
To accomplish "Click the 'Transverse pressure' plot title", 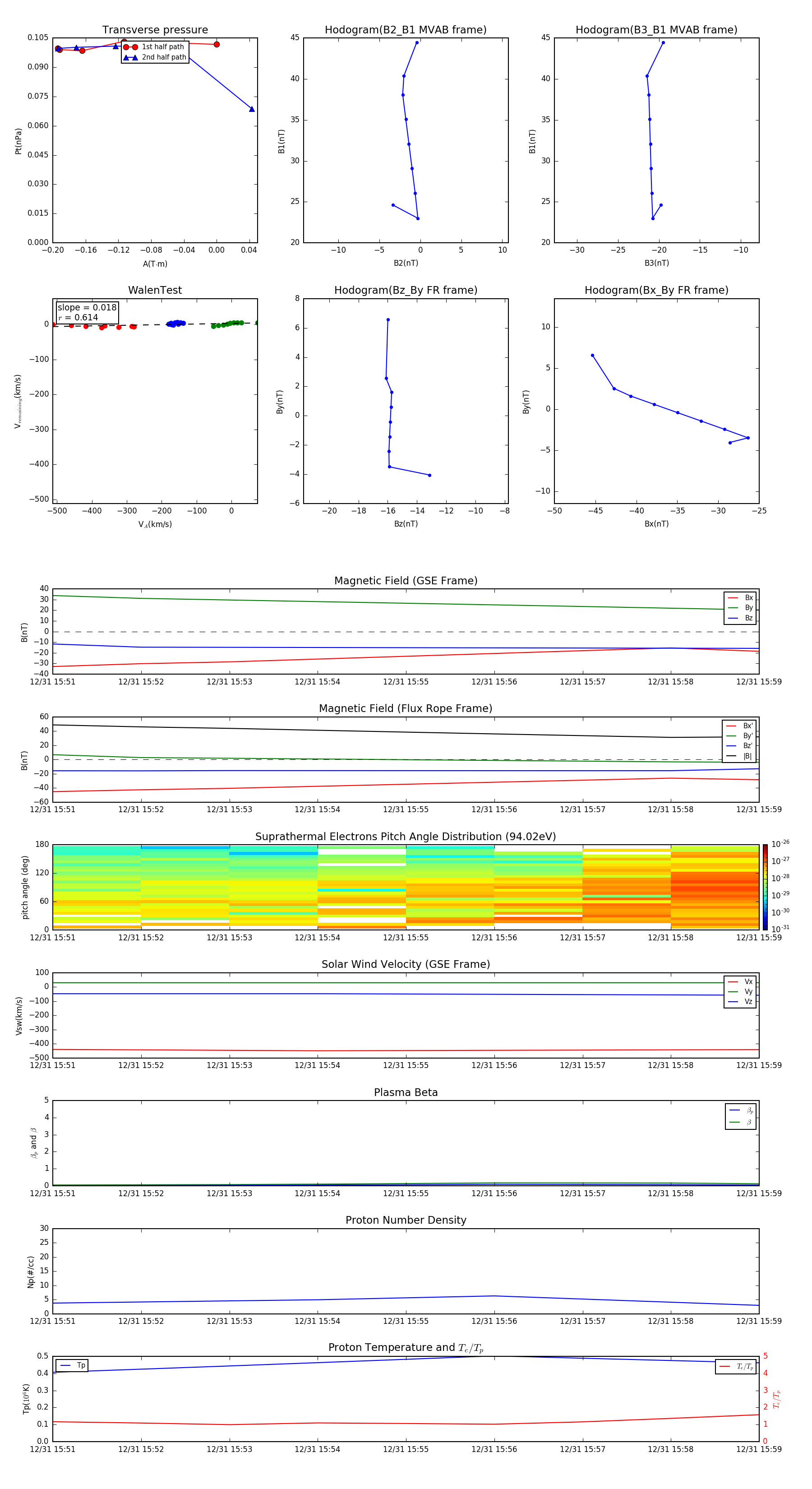I will coord(155,30).
